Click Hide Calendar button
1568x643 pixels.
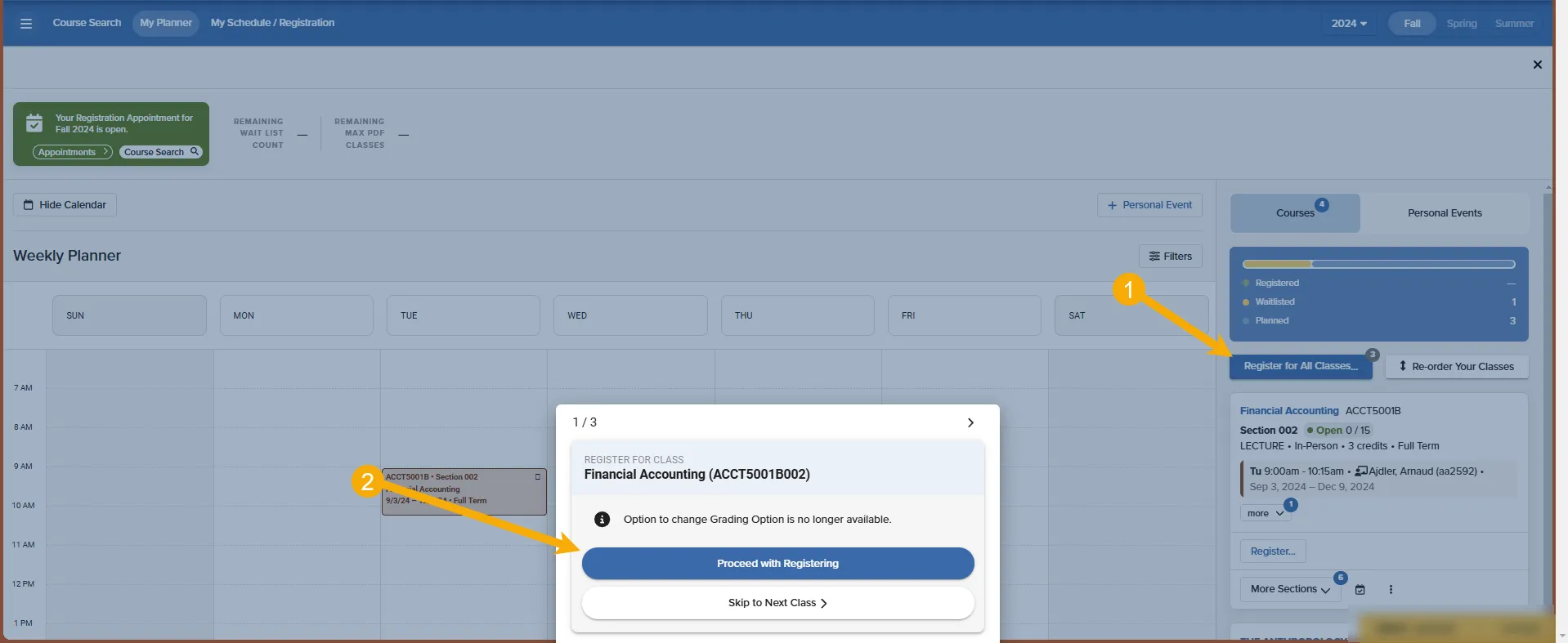point(65,205)
